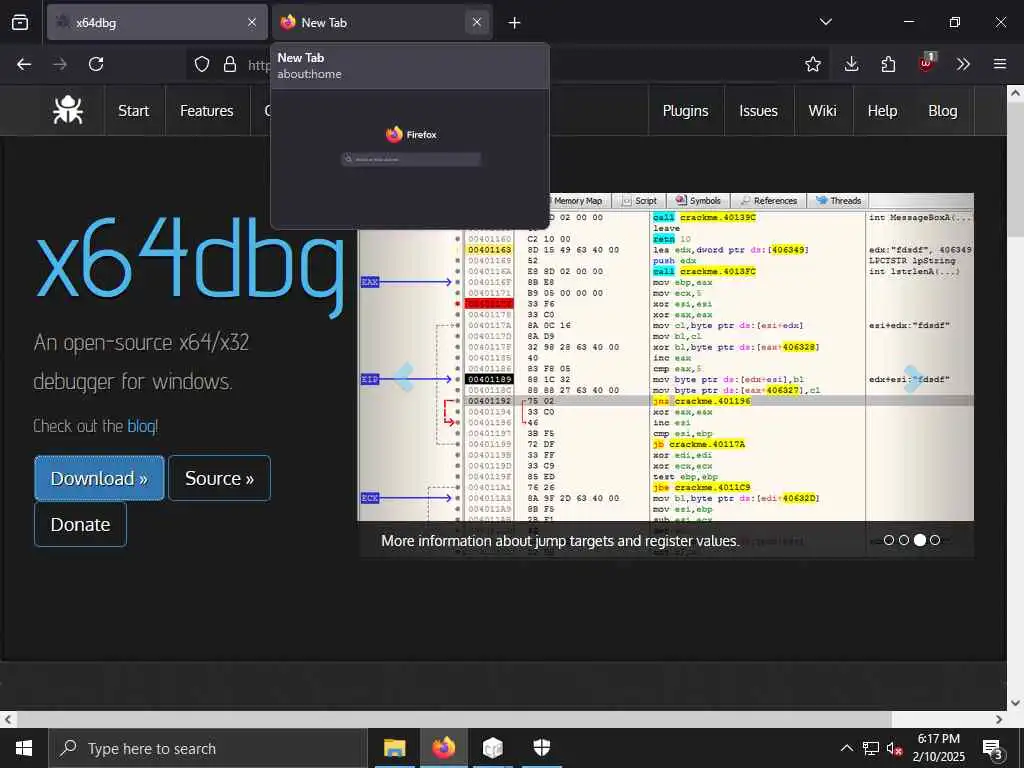1024x768 pixels.
Task: Open the Issues nav item
Action: click(758, 111)
